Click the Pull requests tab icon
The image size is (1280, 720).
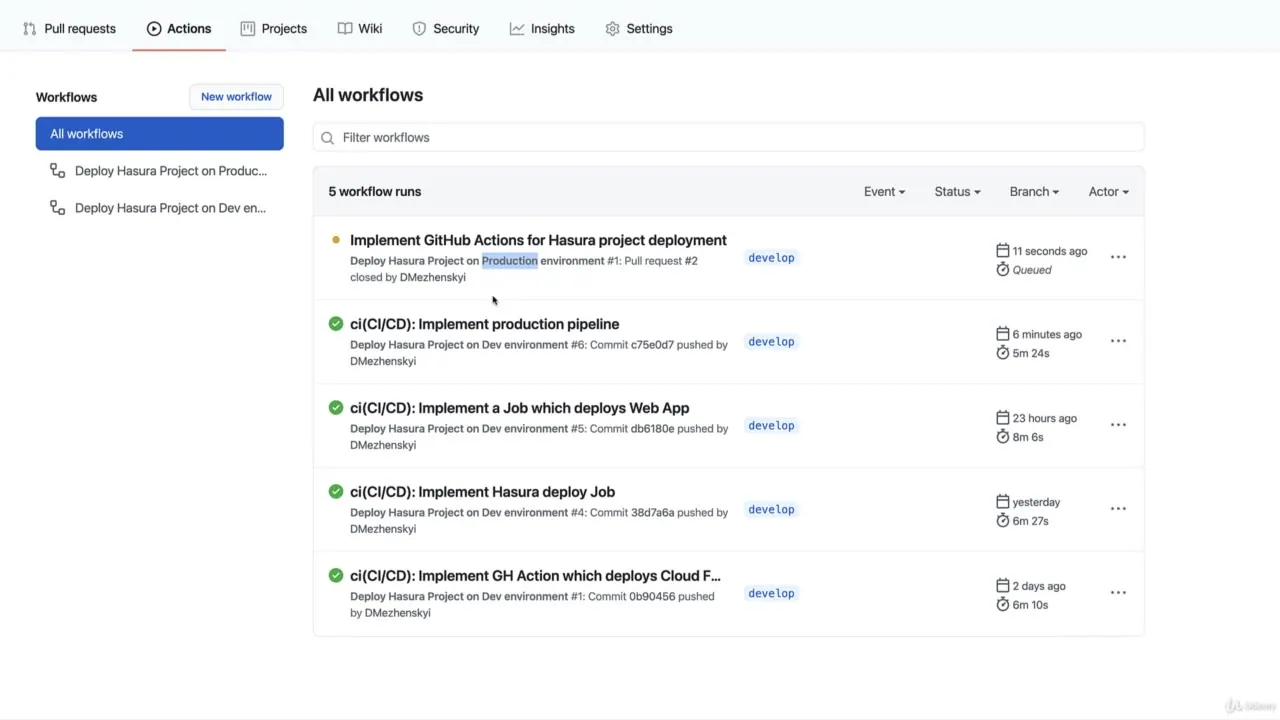(30, 29)
